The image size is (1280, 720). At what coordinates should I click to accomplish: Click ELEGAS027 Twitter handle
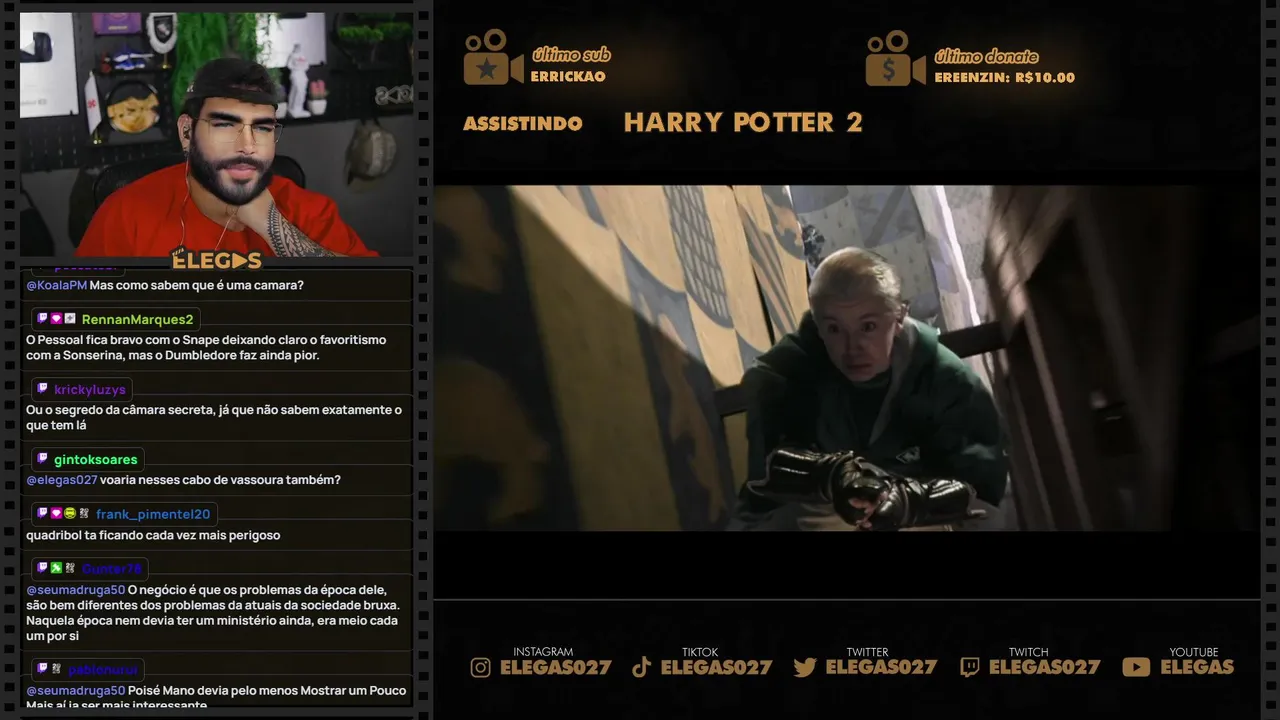click(x=882, y=667)
